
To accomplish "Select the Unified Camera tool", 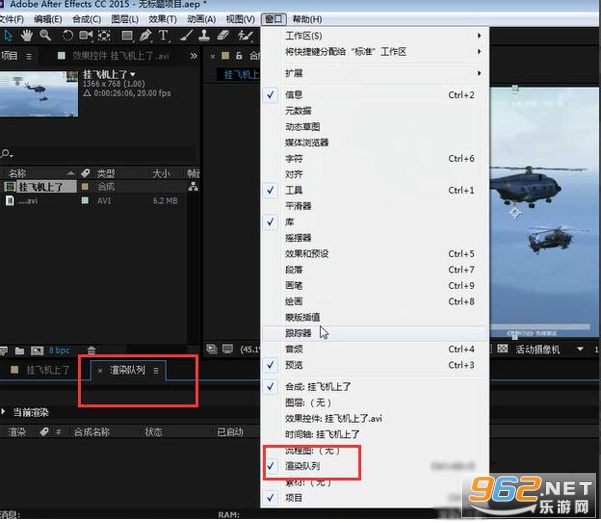I will pos(86,36).
